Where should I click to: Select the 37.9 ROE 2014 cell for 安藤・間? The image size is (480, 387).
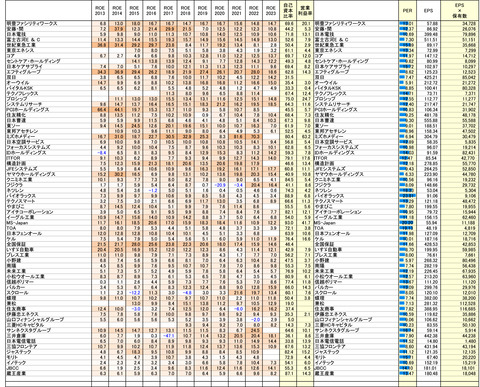point(117,29)
